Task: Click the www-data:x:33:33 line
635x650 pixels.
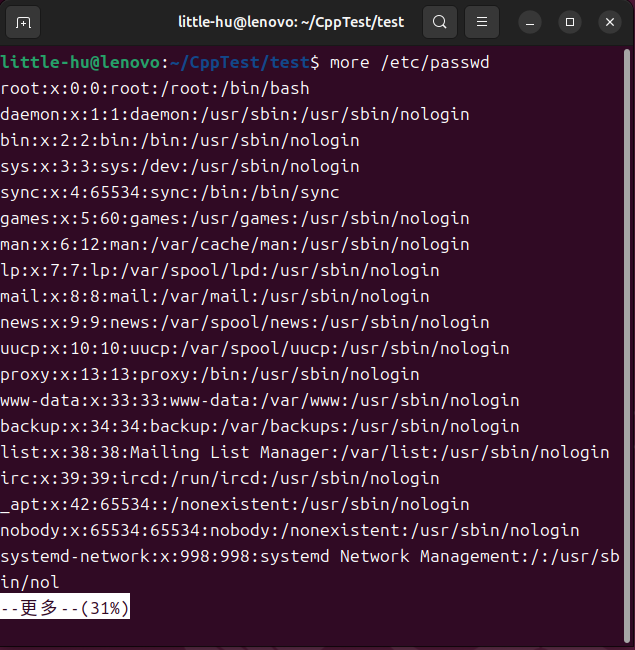Action: tap(260, 400)
